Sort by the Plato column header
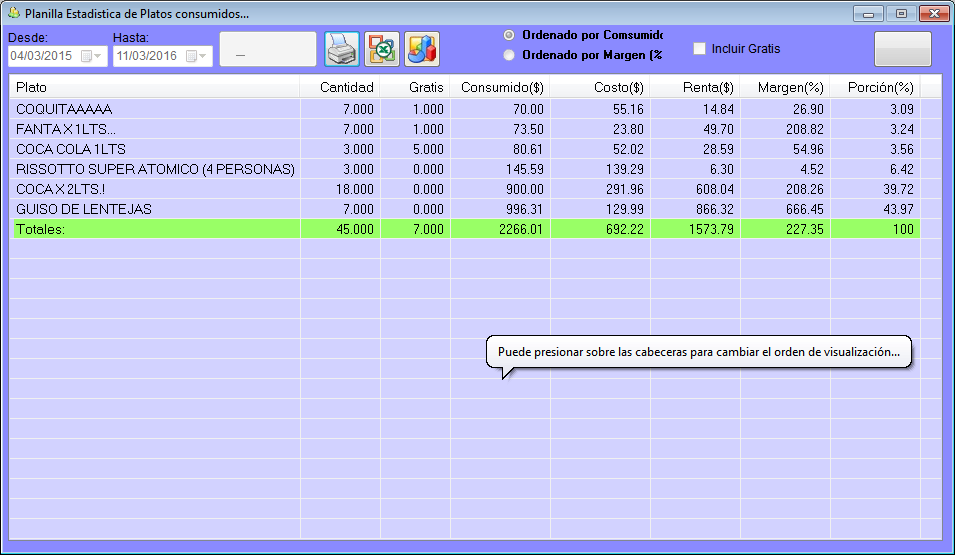 (x=155, y=87)
